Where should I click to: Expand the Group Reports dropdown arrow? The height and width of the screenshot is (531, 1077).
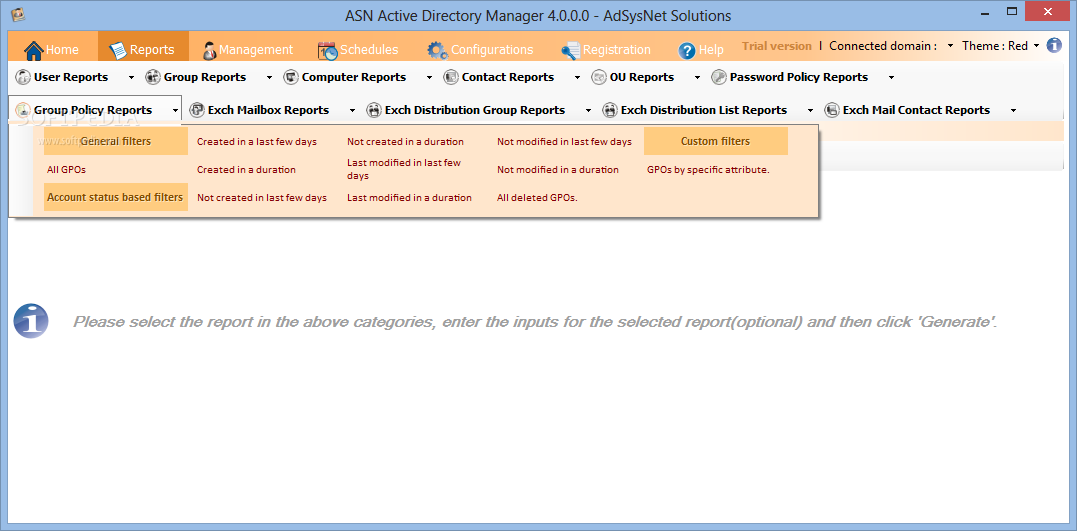(269, 78)
